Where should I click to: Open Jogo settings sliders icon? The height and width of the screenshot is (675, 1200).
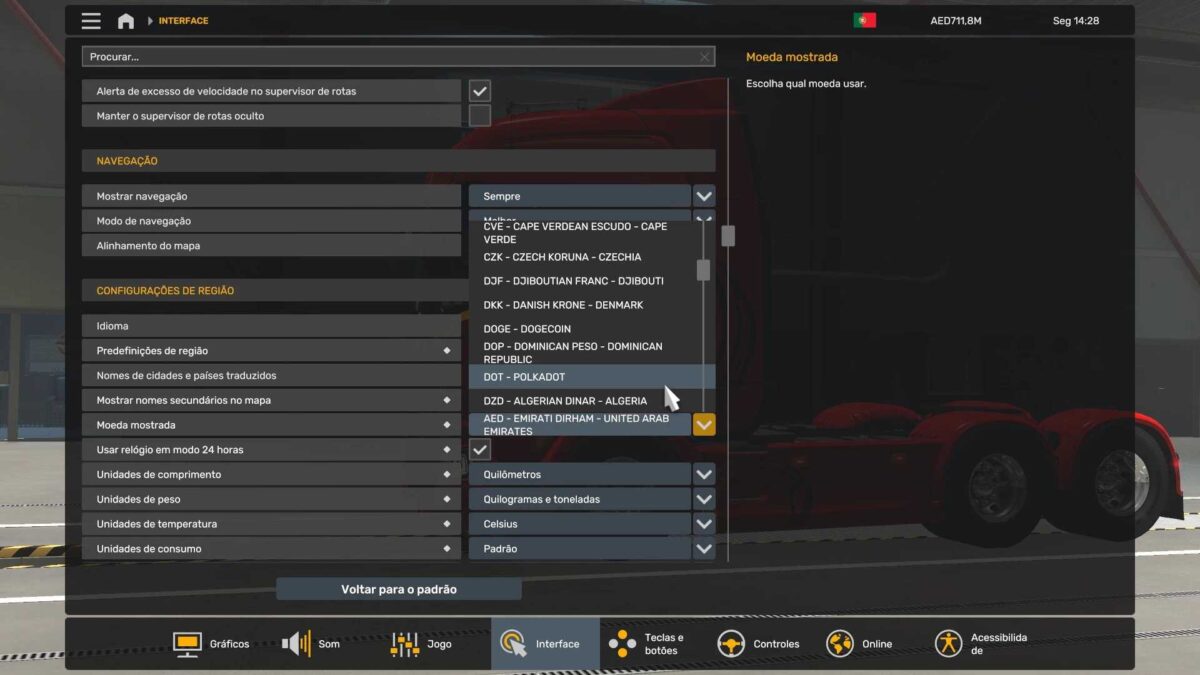(405, 644)
